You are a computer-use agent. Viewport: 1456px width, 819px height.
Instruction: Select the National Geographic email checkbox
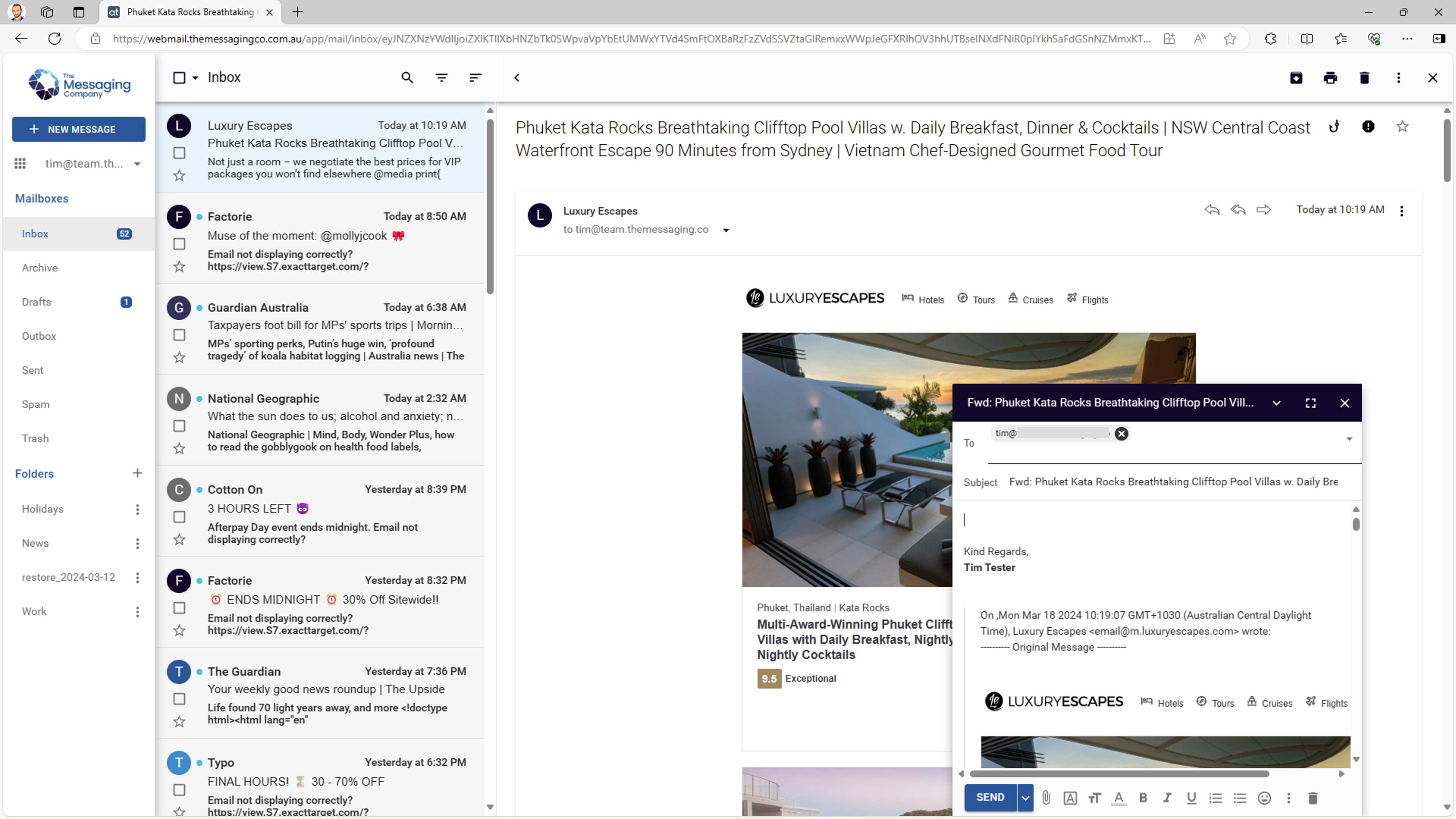pyautogui.click(x=179, y=426)
